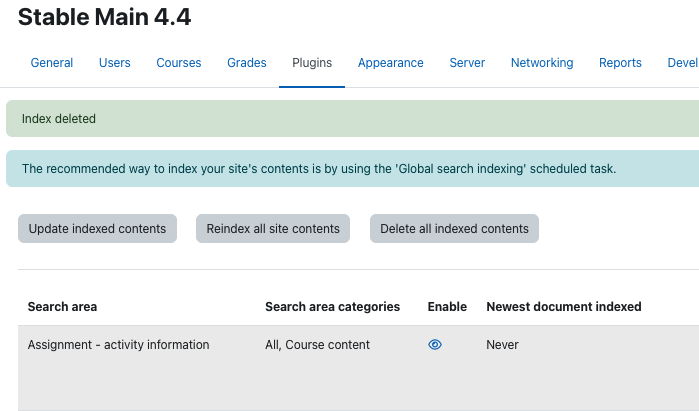The image size is (699, 411).
Task: Click the active Plugins tab
Action: click(312, 63)
